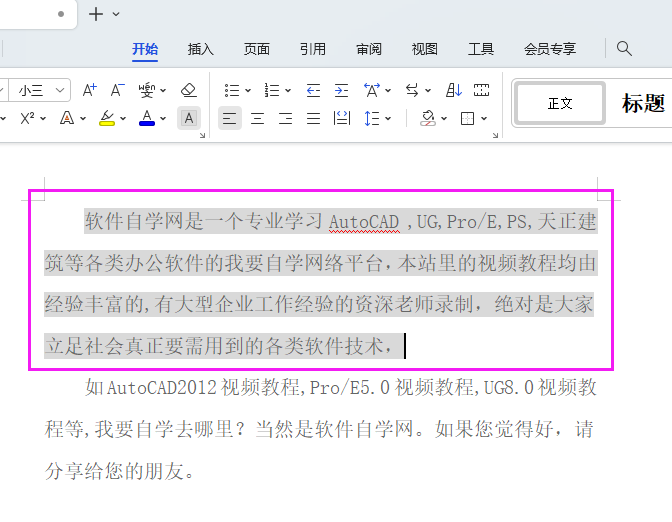The image size is (672, 522).
Task: Expand the font color dropdown arrow
Action: tap(163, 118)
